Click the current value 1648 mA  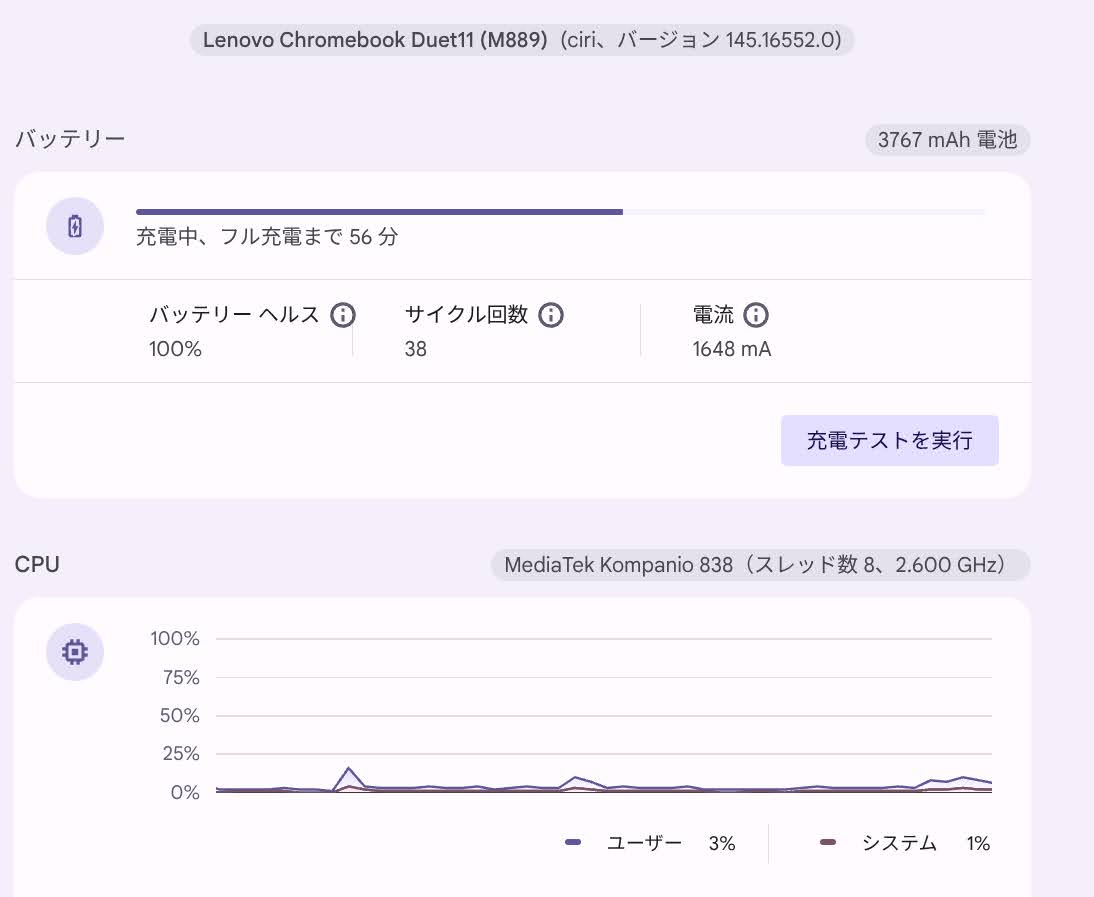pos(732,349)
